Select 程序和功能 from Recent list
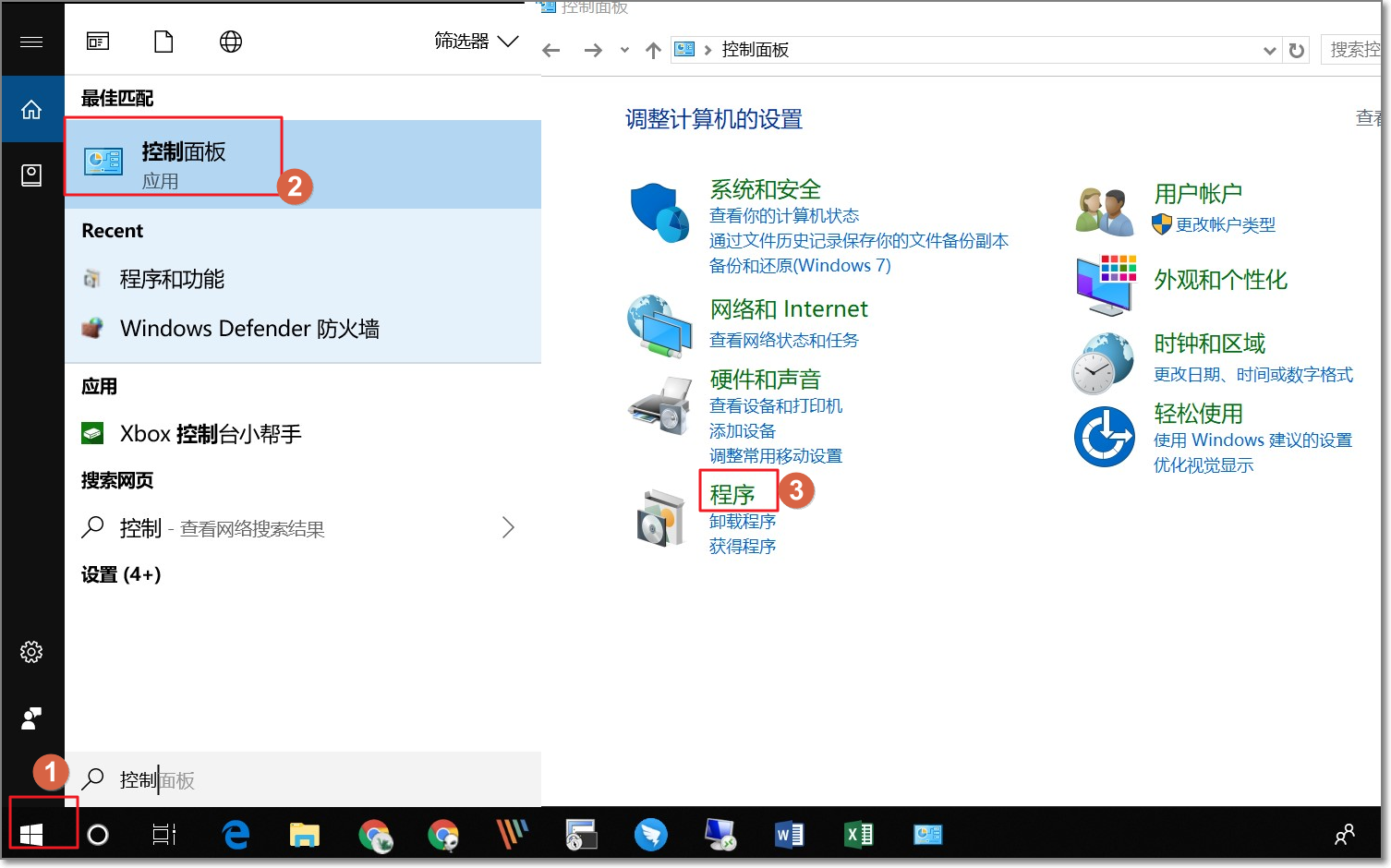This screenshot has width=1391, height=868. (172, 279)
